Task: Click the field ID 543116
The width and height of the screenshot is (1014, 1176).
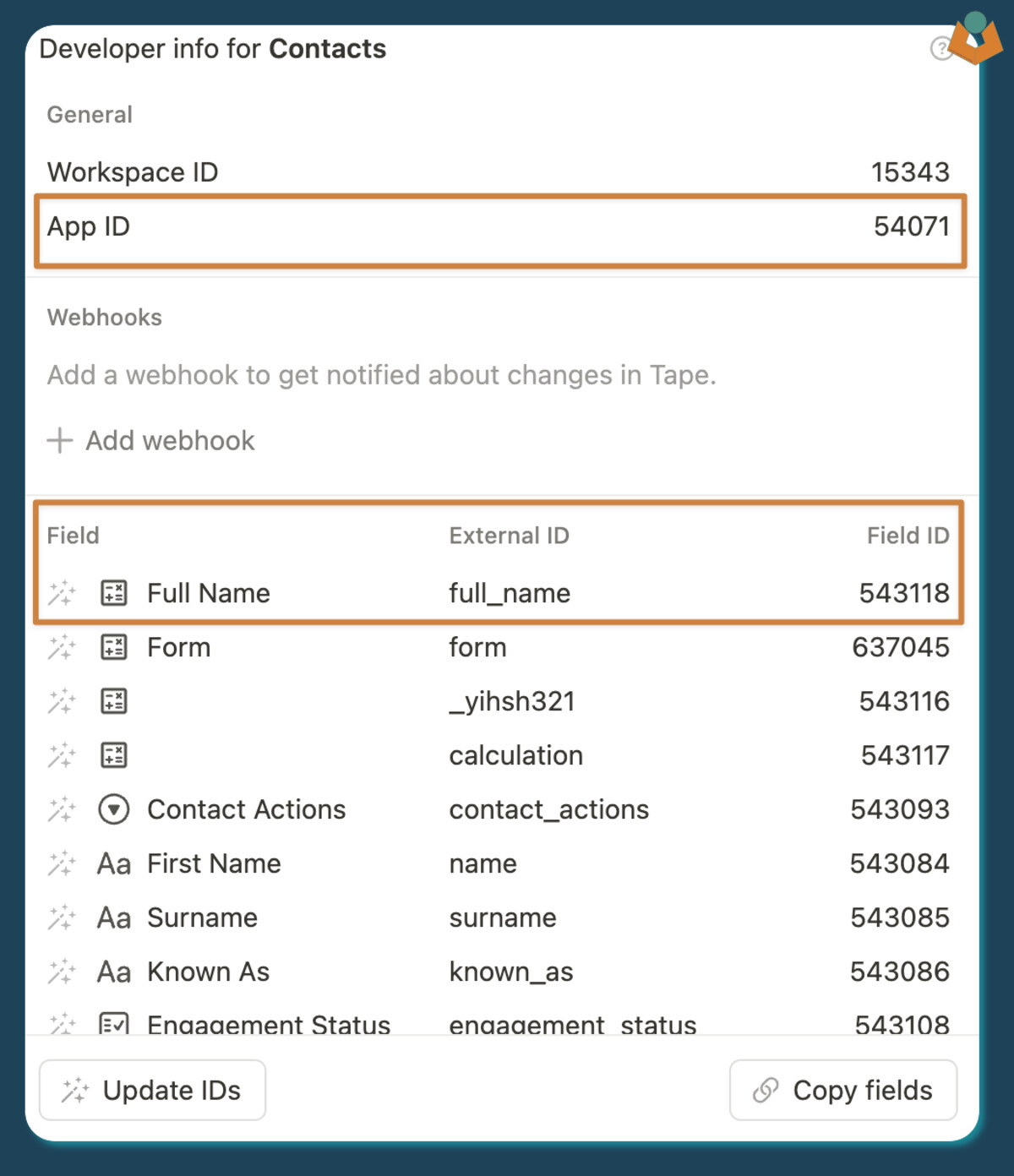Action: pos(904,701)
